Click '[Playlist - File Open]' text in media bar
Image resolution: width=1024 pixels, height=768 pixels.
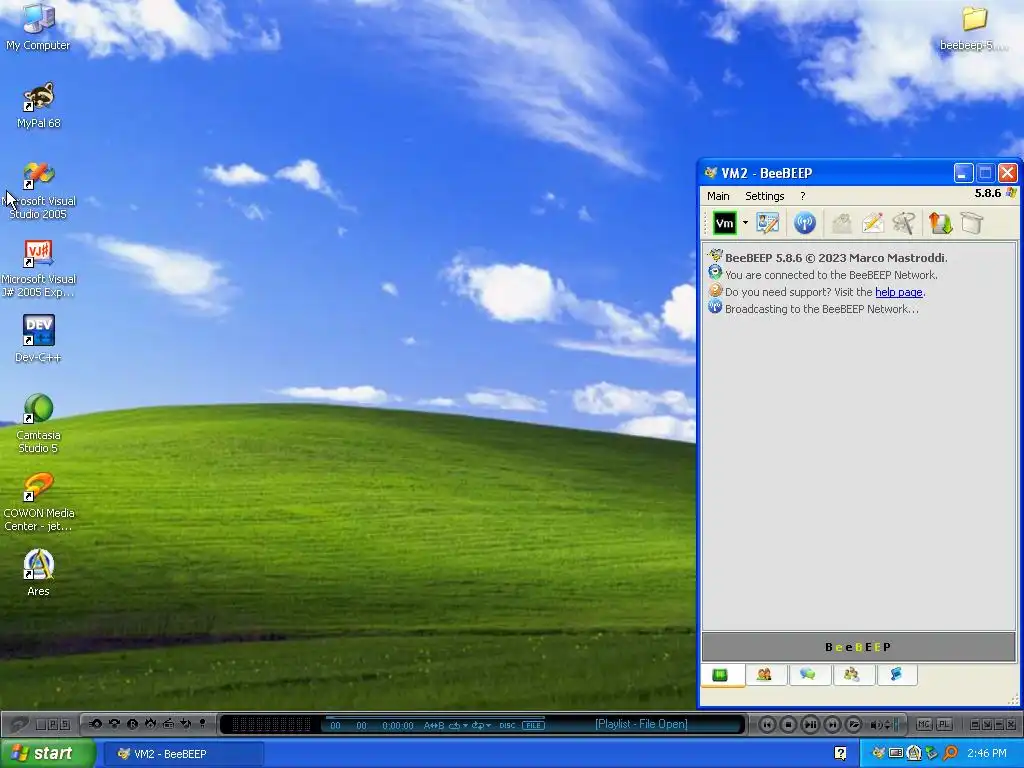pyautogui.click(x=641, y=724)
